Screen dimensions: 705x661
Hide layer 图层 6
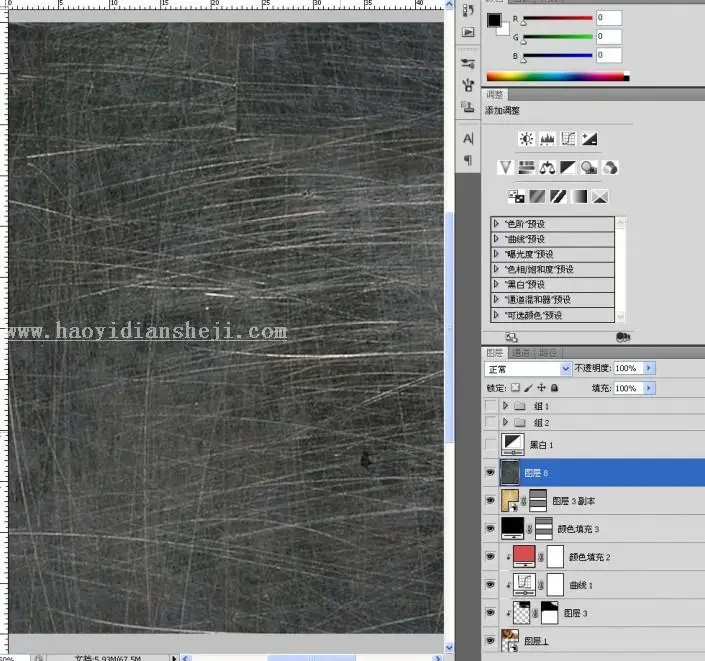491,473
